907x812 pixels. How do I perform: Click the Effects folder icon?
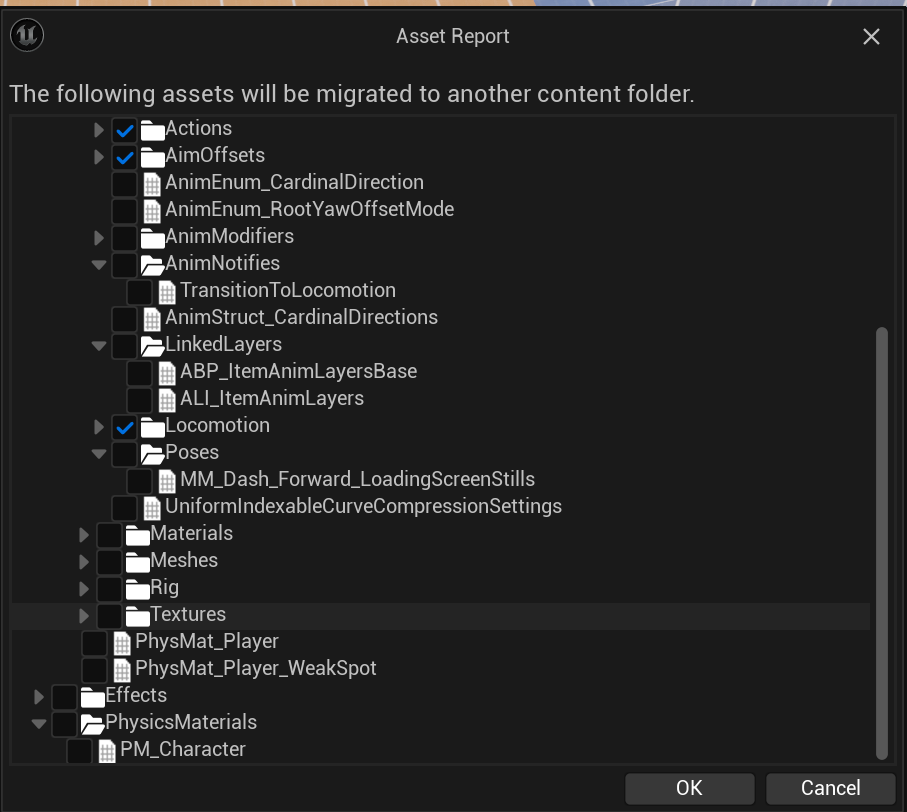tap(93, 697)
